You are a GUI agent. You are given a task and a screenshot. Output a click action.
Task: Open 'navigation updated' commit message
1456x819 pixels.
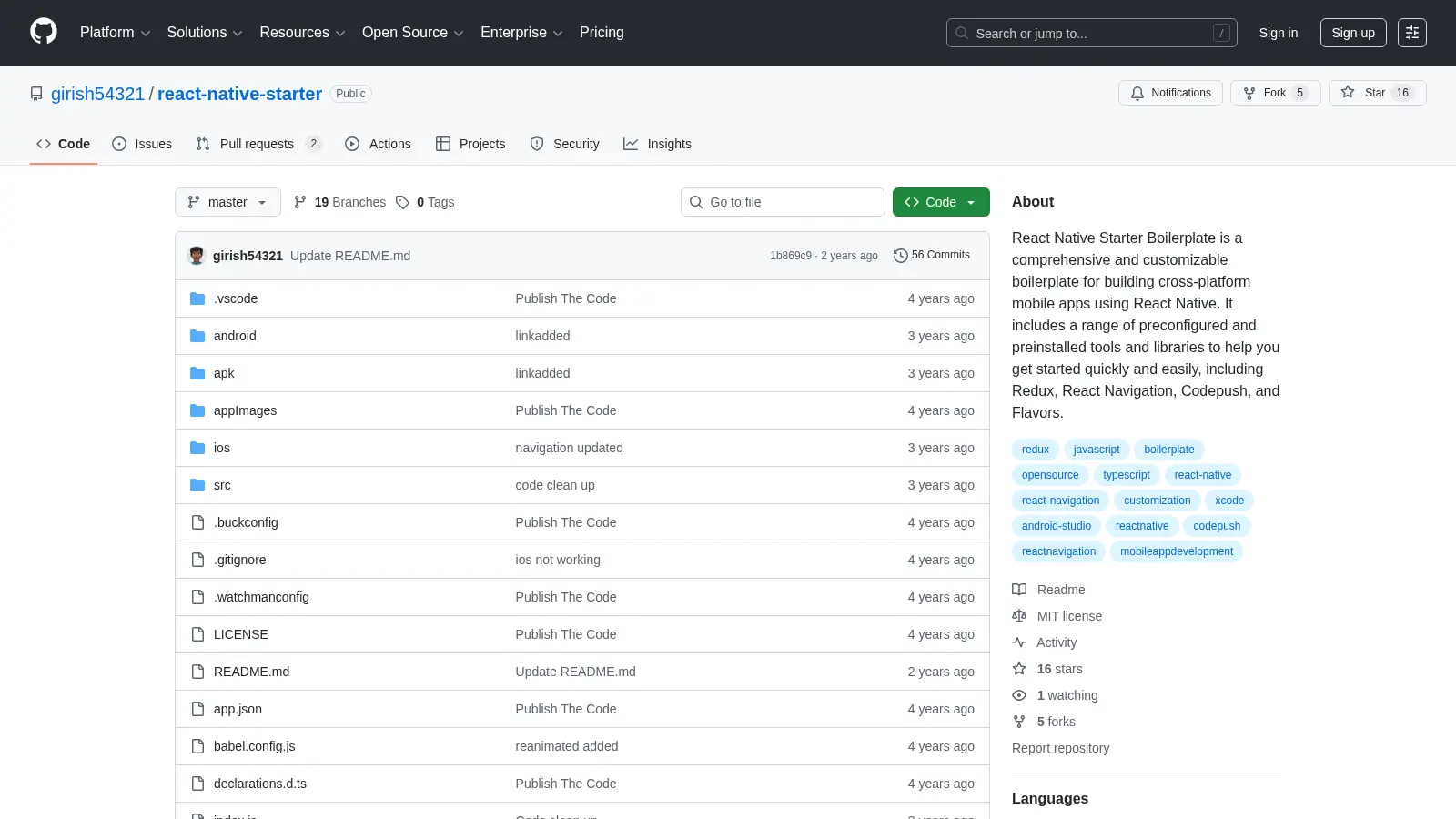[570, 448]
